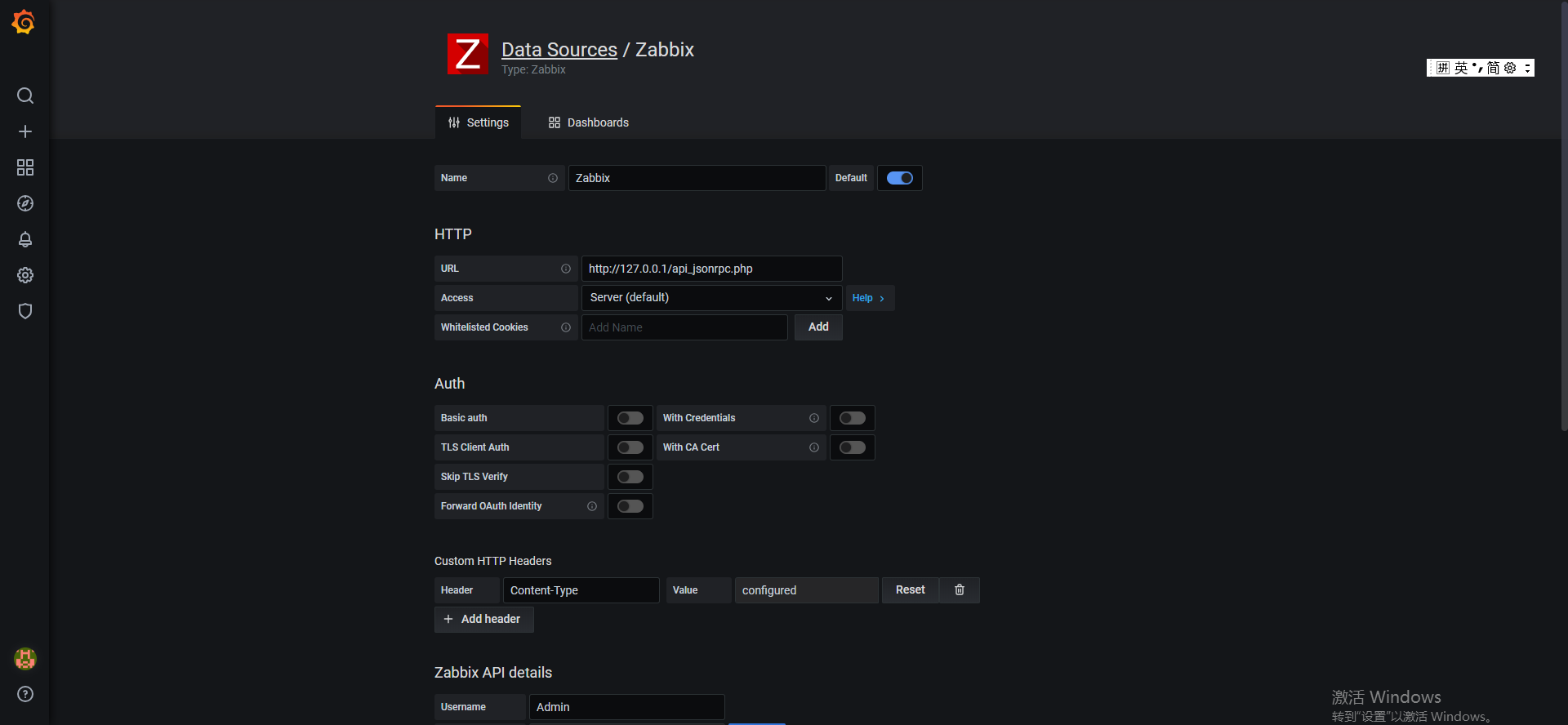Enable the With CA Cert toggle
The width and height of the screenshot is (1568, 725).
[852, 447]
